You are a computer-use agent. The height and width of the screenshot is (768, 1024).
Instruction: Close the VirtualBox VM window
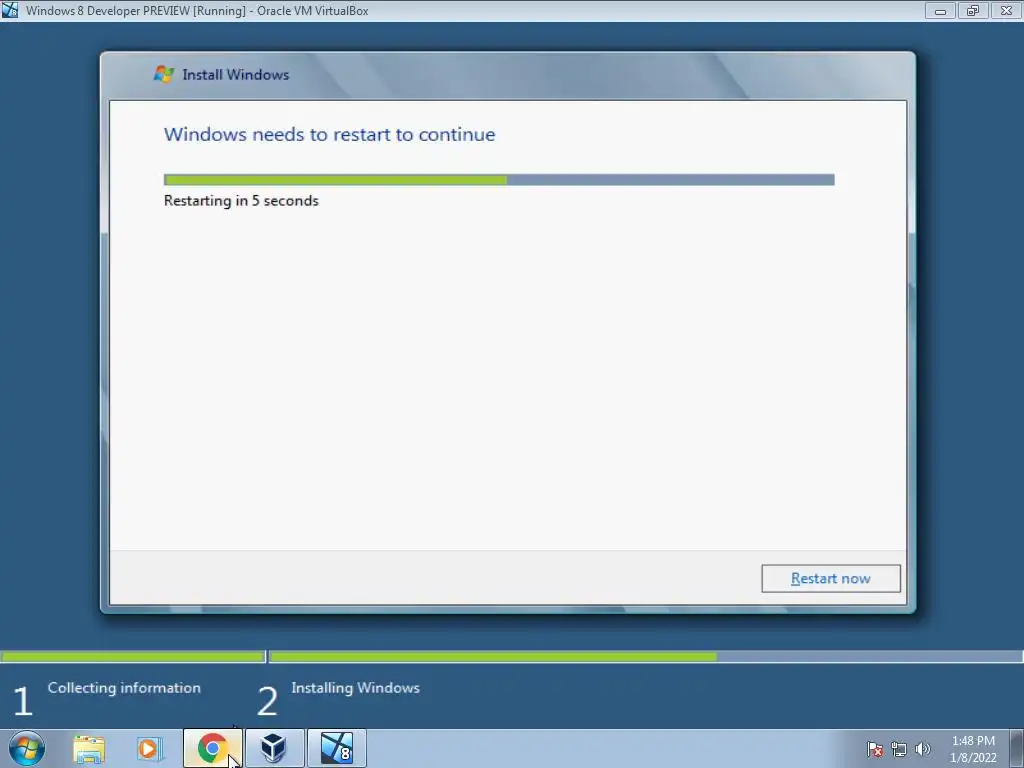(1006, 11)
